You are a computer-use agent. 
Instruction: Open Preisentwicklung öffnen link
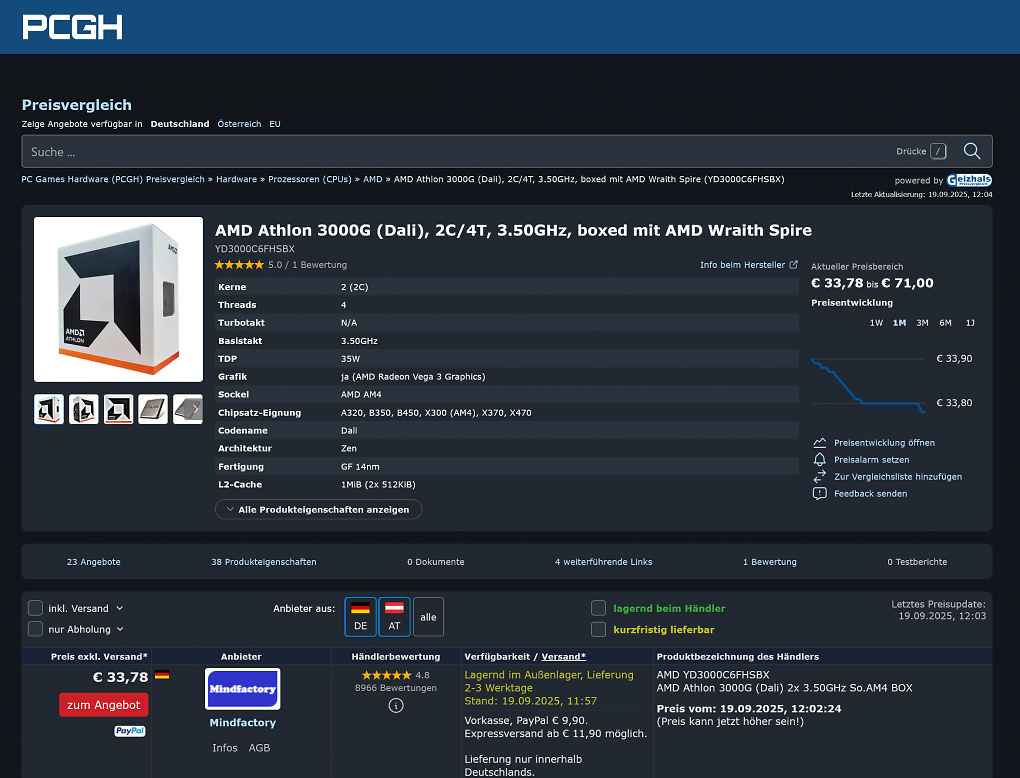click(884, 442)
